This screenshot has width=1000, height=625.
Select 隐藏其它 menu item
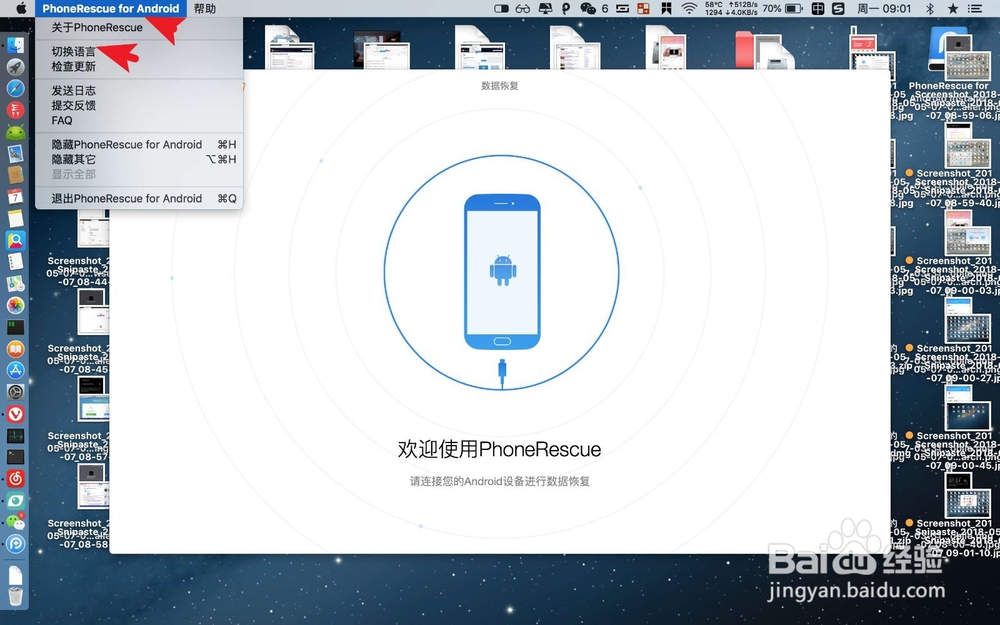(139, 159)
